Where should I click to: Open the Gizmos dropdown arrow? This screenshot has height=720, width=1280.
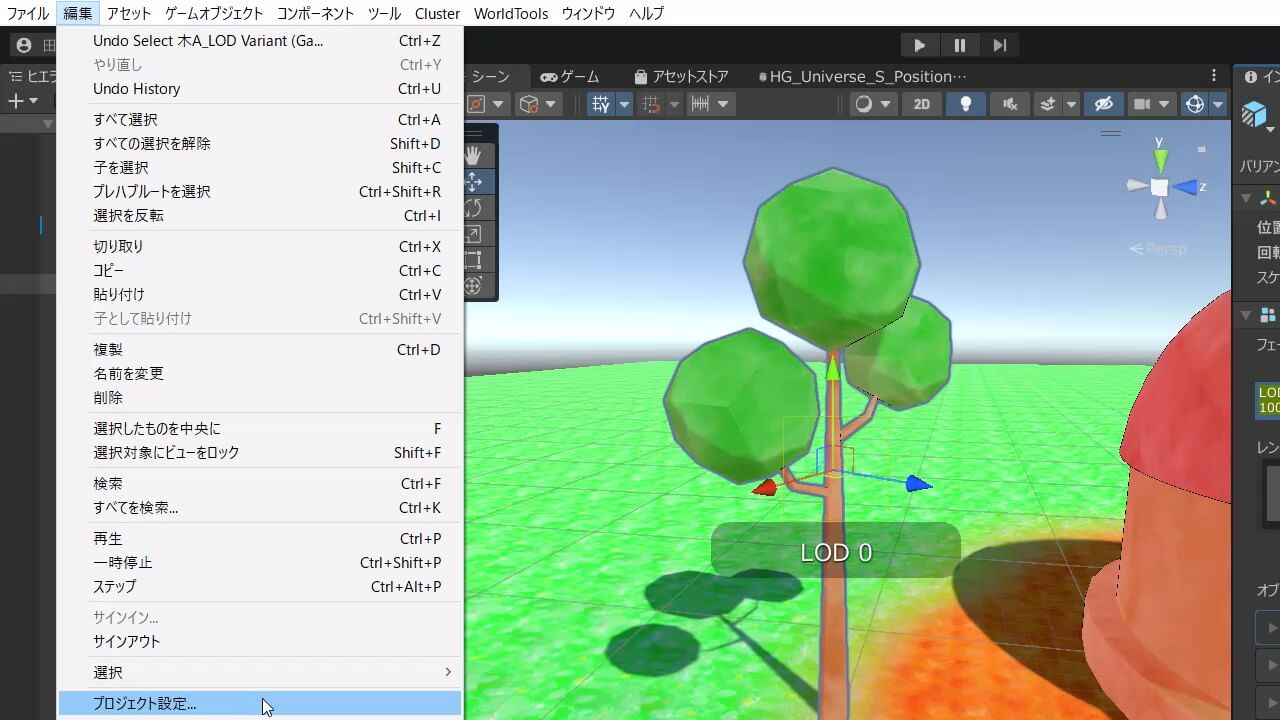point(1218,103)
